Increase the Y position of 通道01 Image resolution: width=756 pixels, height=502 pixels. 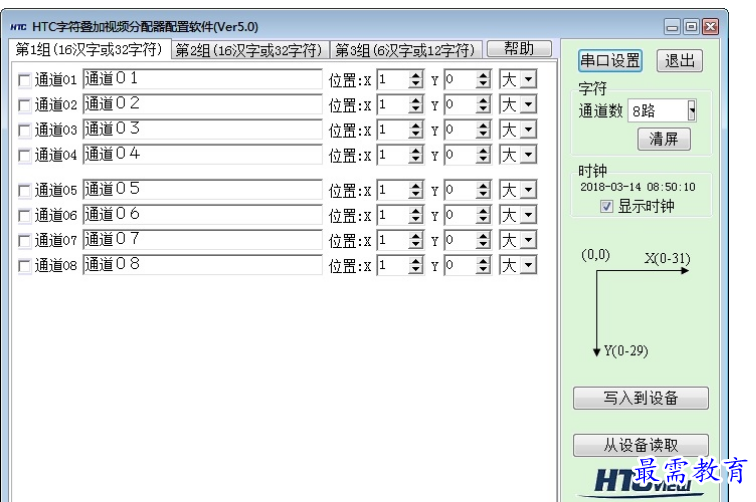pos(483,75)
